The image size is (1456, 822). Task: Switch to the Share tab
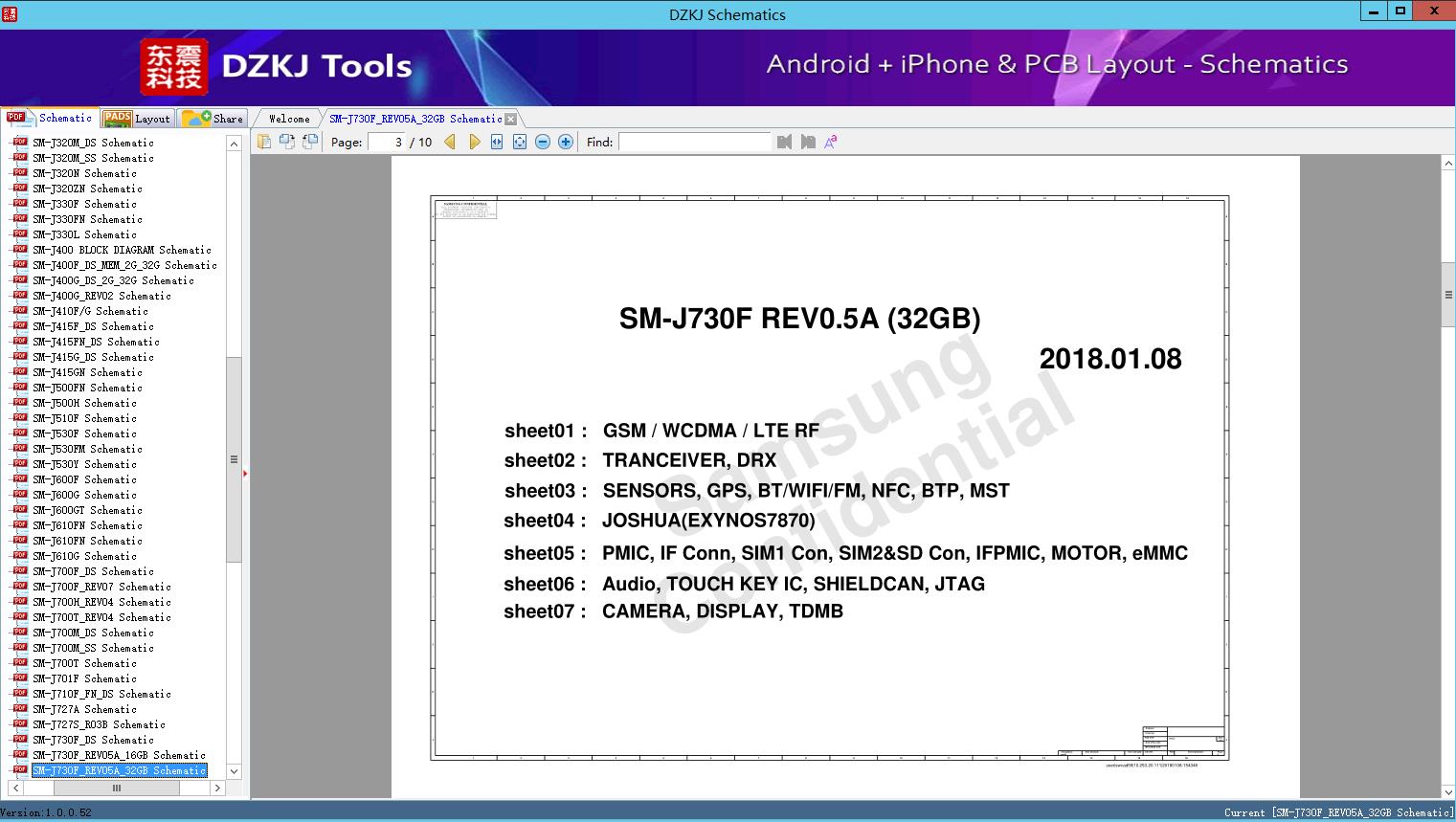[213, 119]
